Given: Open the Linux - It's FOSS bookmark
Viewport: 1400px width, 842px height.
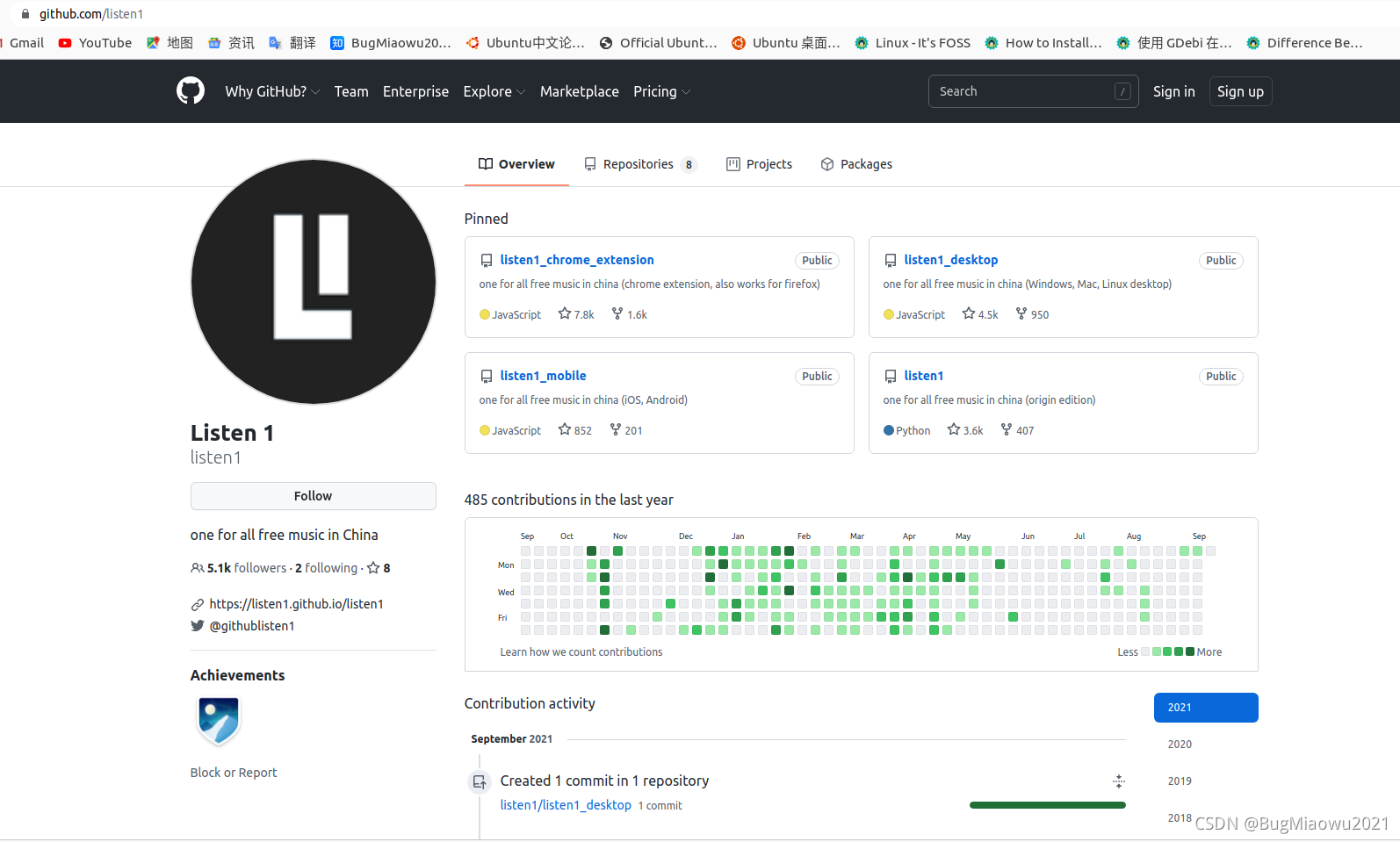Looking at the screenshot, I should click(913, 42).
